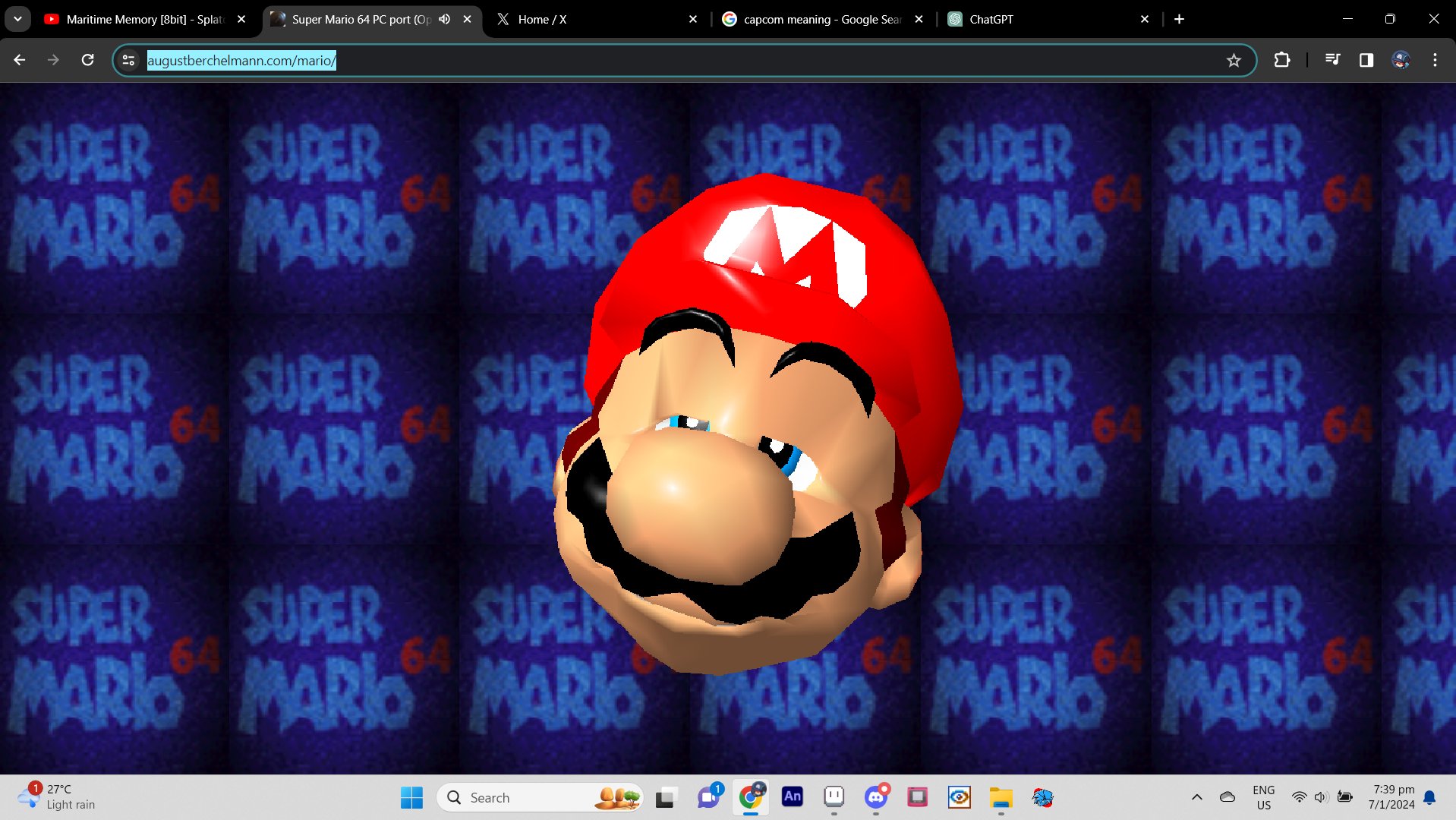Go back to the previous page

pyautogui.click(x=20, y=60)
